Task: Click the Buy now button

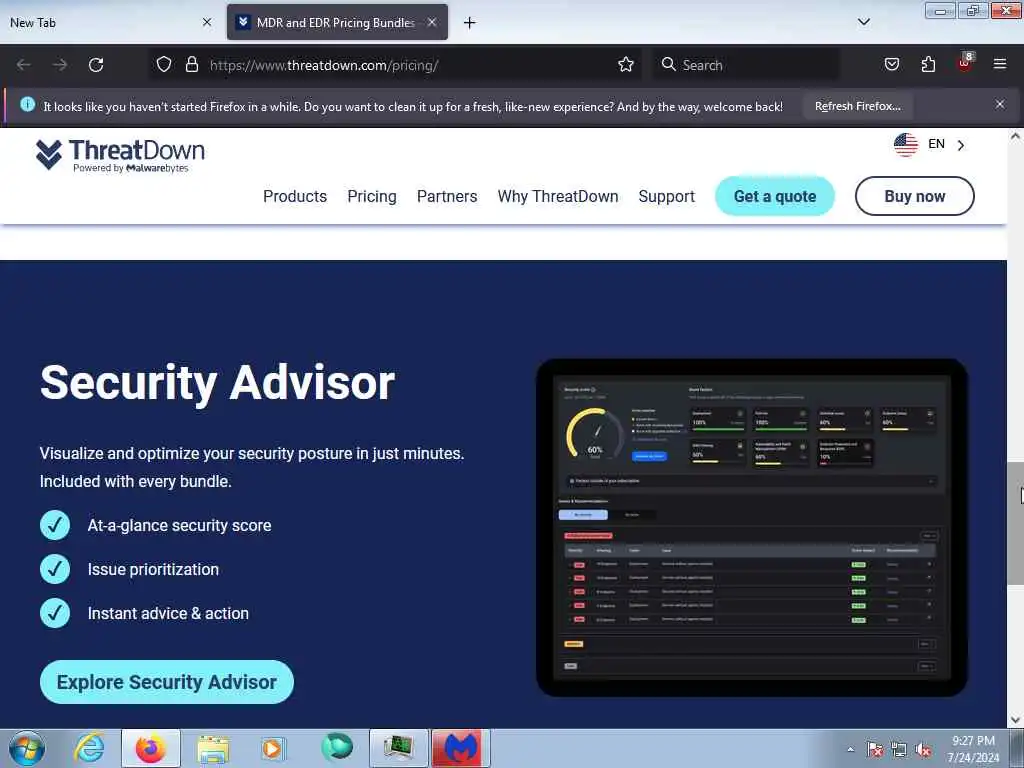Action: [914, 196]
